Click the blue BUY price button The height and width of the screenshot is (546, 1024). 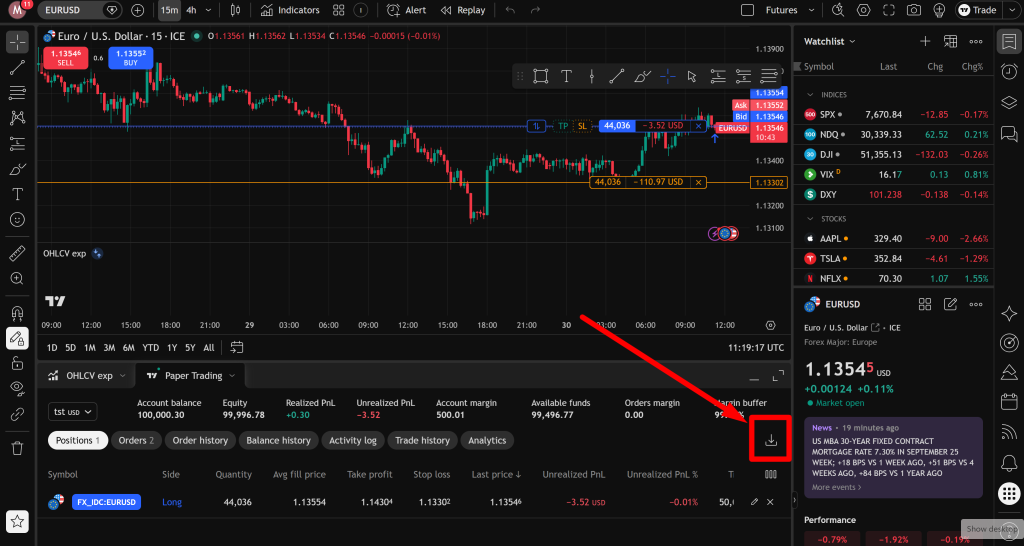click(x=131, y=57)
